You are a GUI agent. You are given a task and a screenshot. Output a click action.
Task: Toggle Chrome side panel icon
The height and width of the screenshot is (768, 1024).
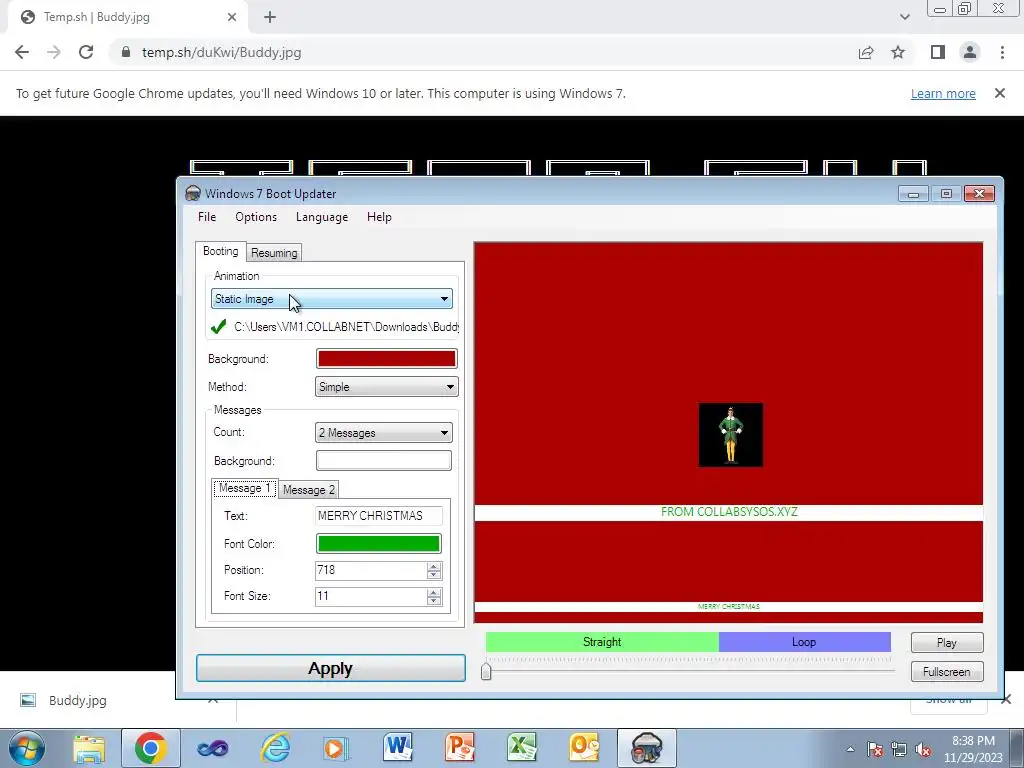click(x=938, y=52)
